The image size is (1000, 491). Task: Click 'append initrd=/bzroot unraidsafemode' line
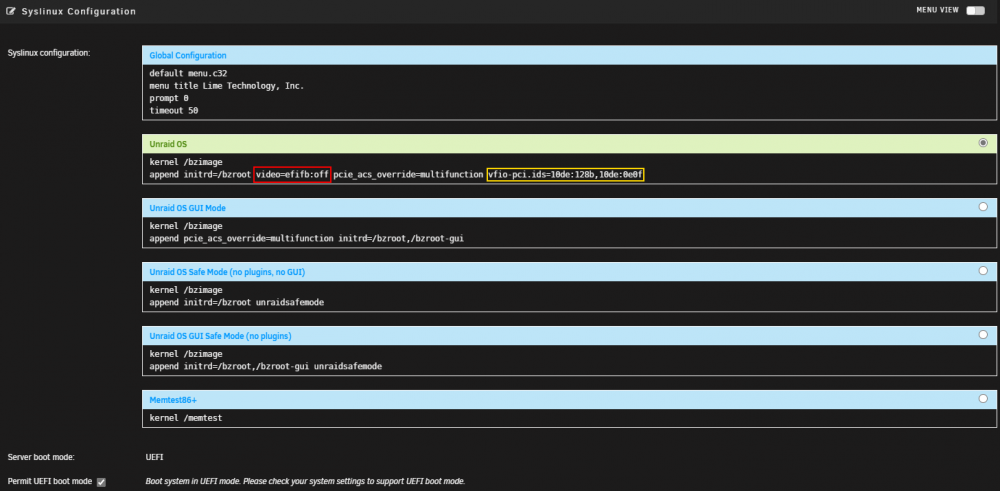[237, 302]
